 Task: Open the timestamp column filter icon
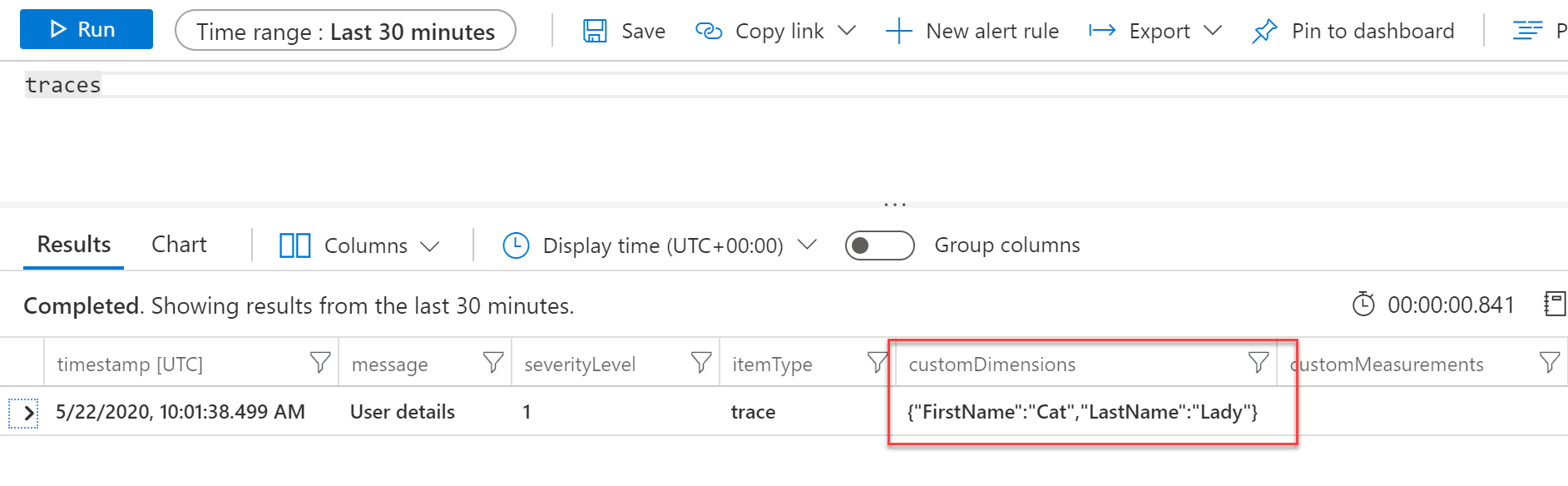[x=320, y=362]
